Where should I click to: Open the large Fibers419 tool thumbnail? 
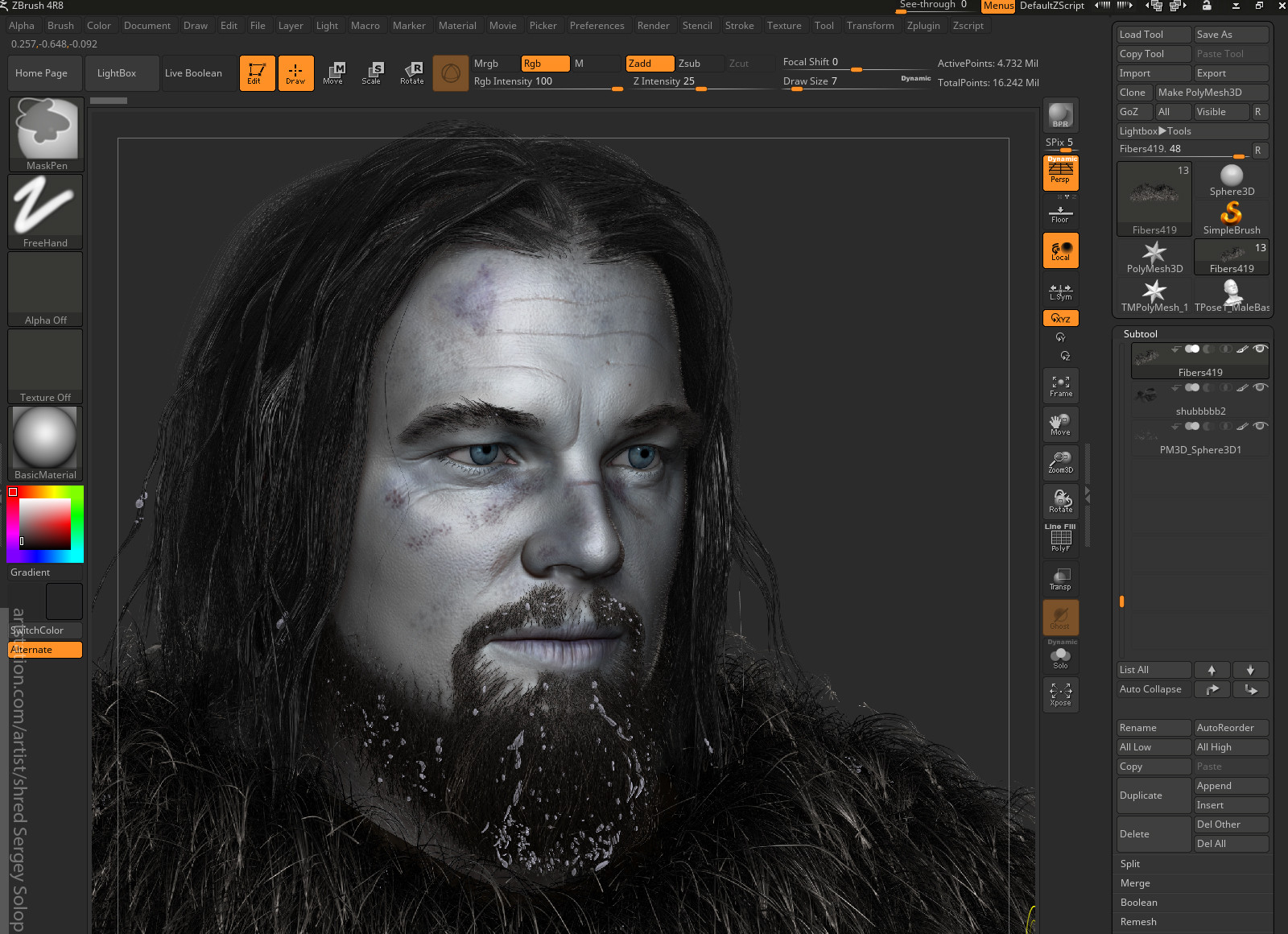point(1154,199)
